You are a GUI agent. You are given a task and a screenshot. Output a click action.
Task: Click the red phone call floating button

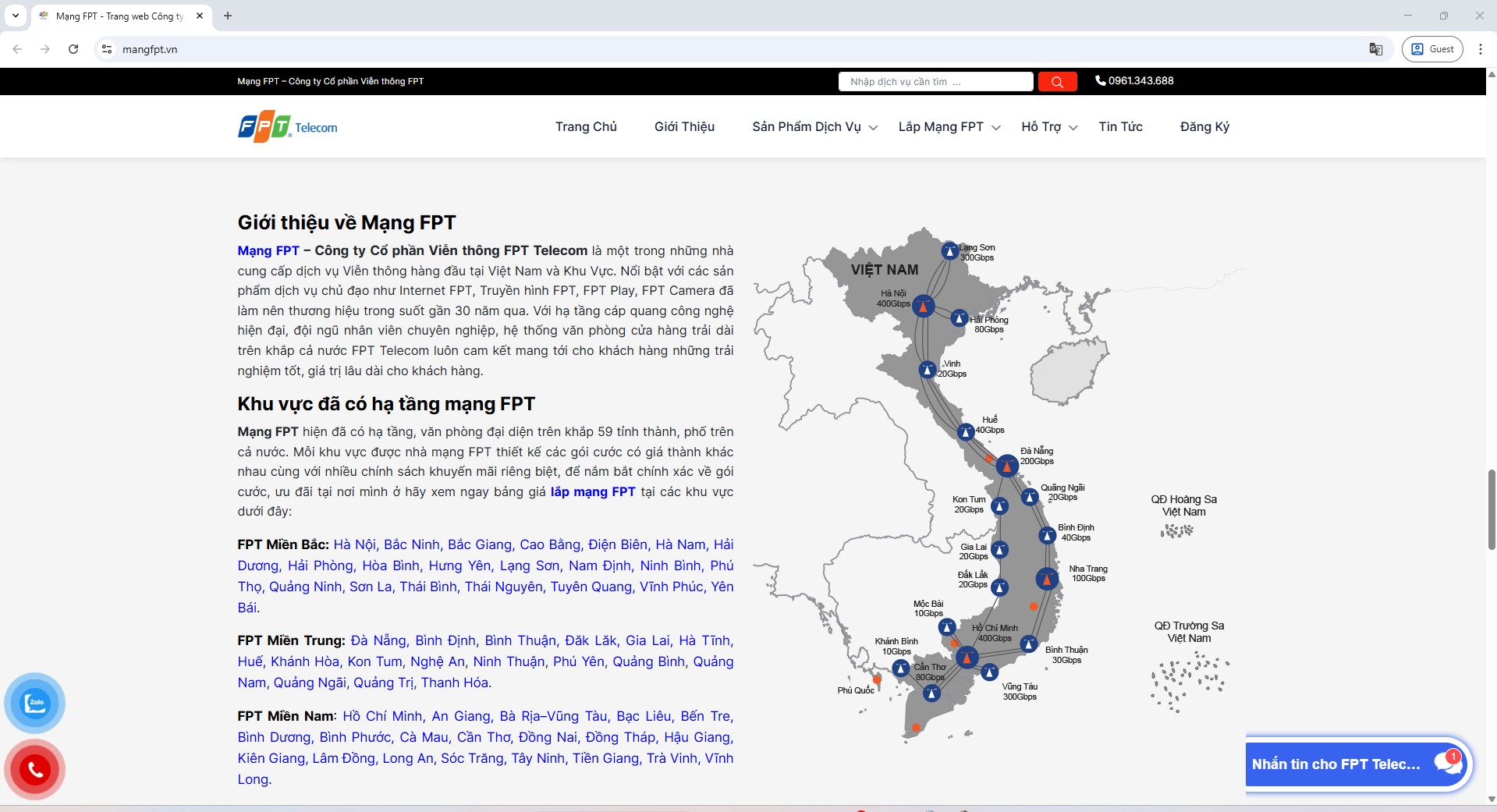[x=35, y=770]
